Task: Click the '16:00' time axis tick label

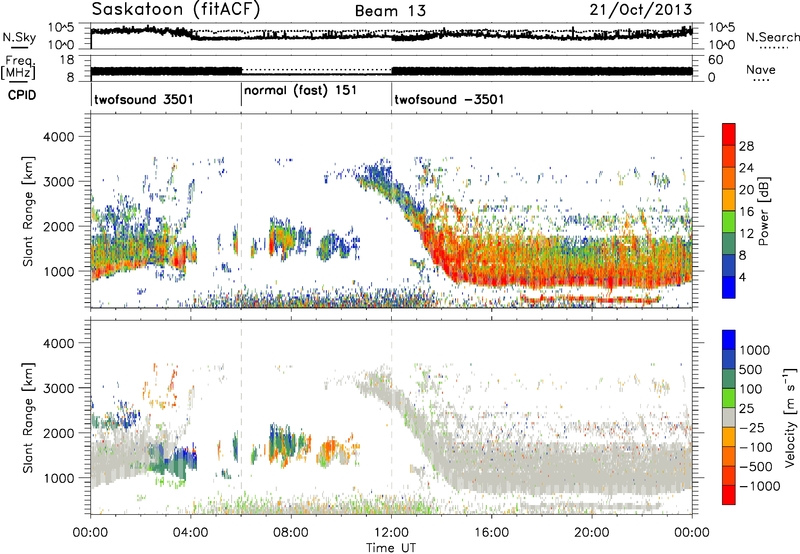Action: coord(491,533)
